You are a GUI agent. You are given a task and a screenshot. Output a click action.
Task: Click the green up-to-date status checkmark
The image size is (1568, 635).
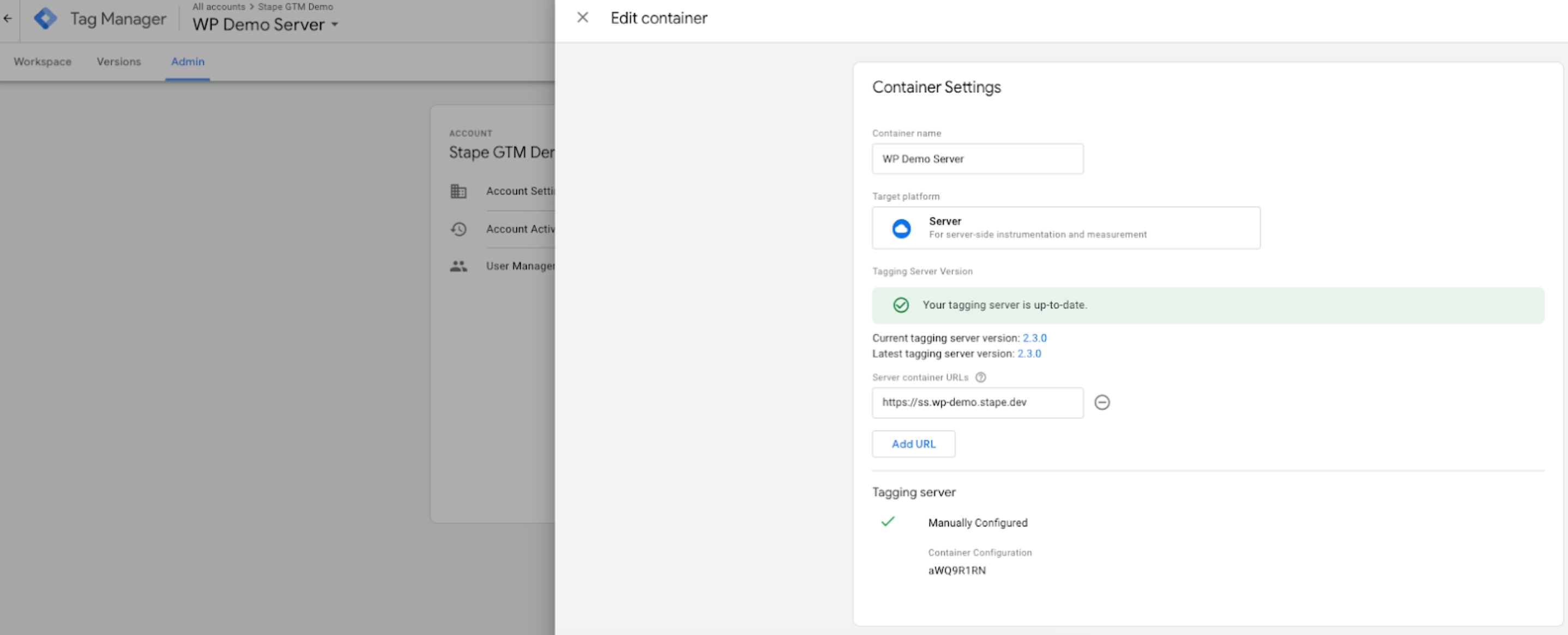pyautogui.click(x=900, y=305)
